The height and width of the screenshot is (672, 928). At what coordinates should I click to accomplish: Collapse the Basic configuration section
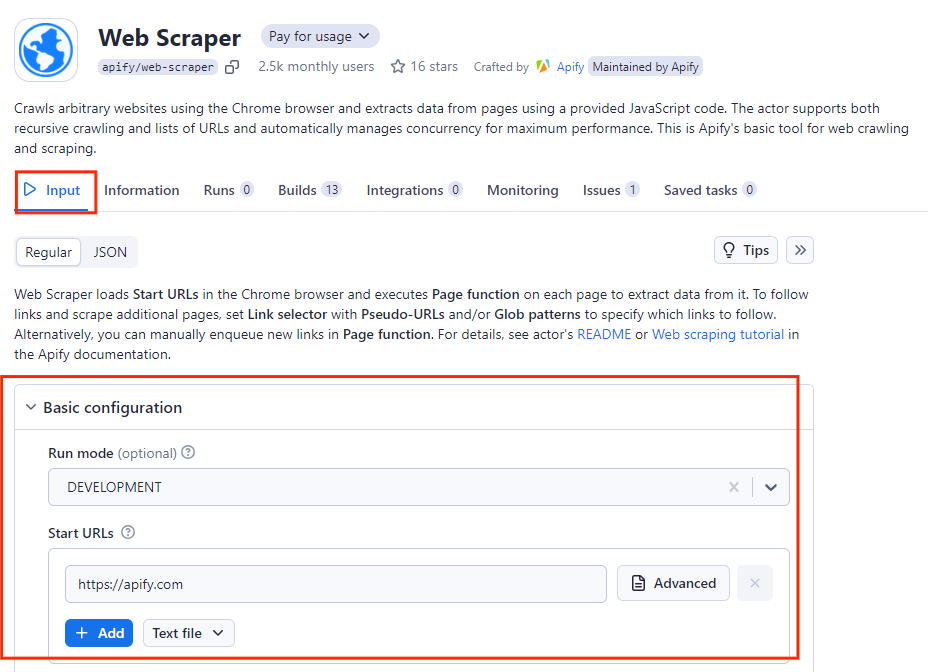click(x=31, y=407)
